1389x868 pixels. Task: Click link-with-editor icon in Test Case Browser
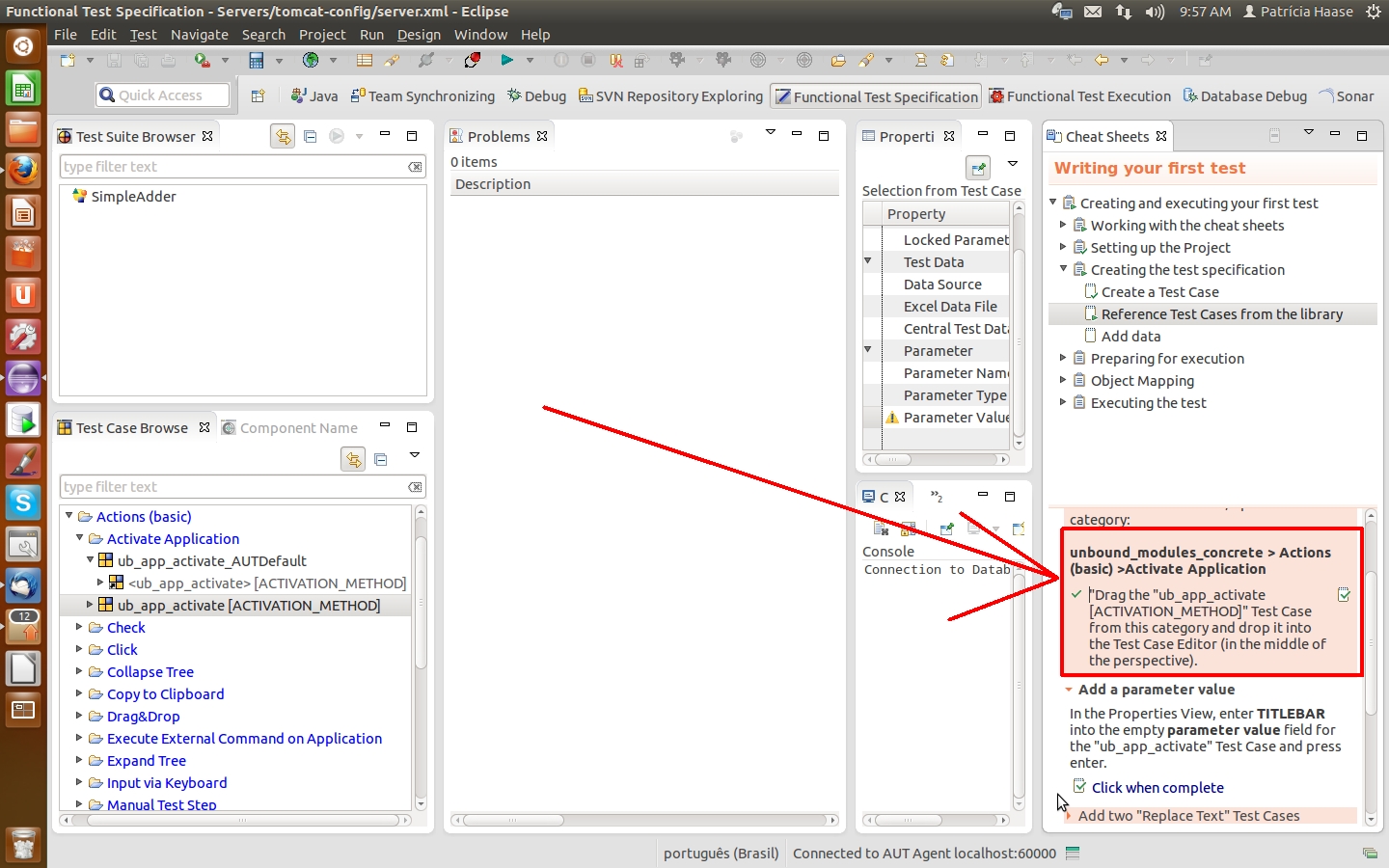pos(353,459)
